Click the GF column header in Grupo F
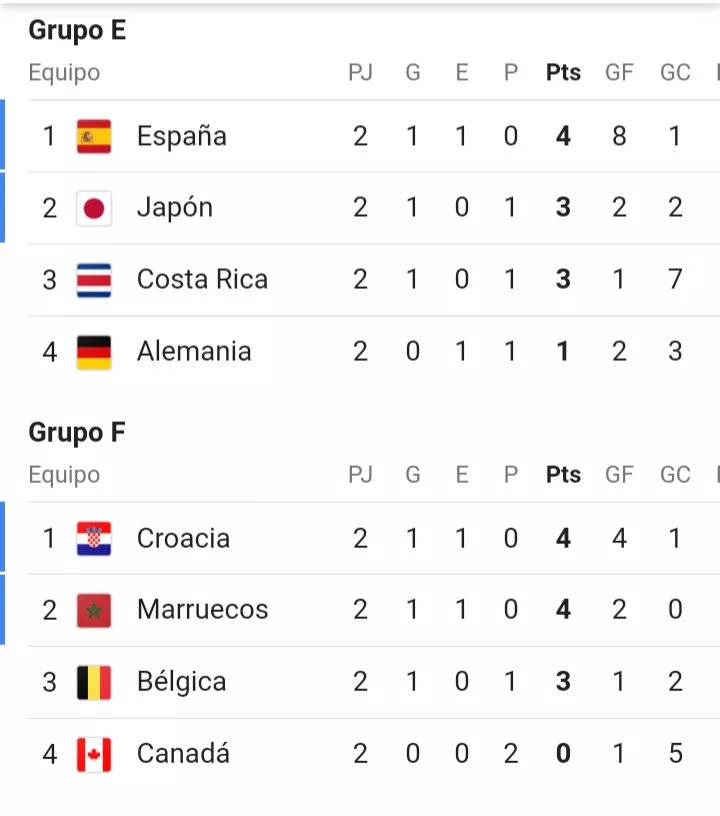Image resolution: width=720 pixels, height=816 pixels. (619, 475)
